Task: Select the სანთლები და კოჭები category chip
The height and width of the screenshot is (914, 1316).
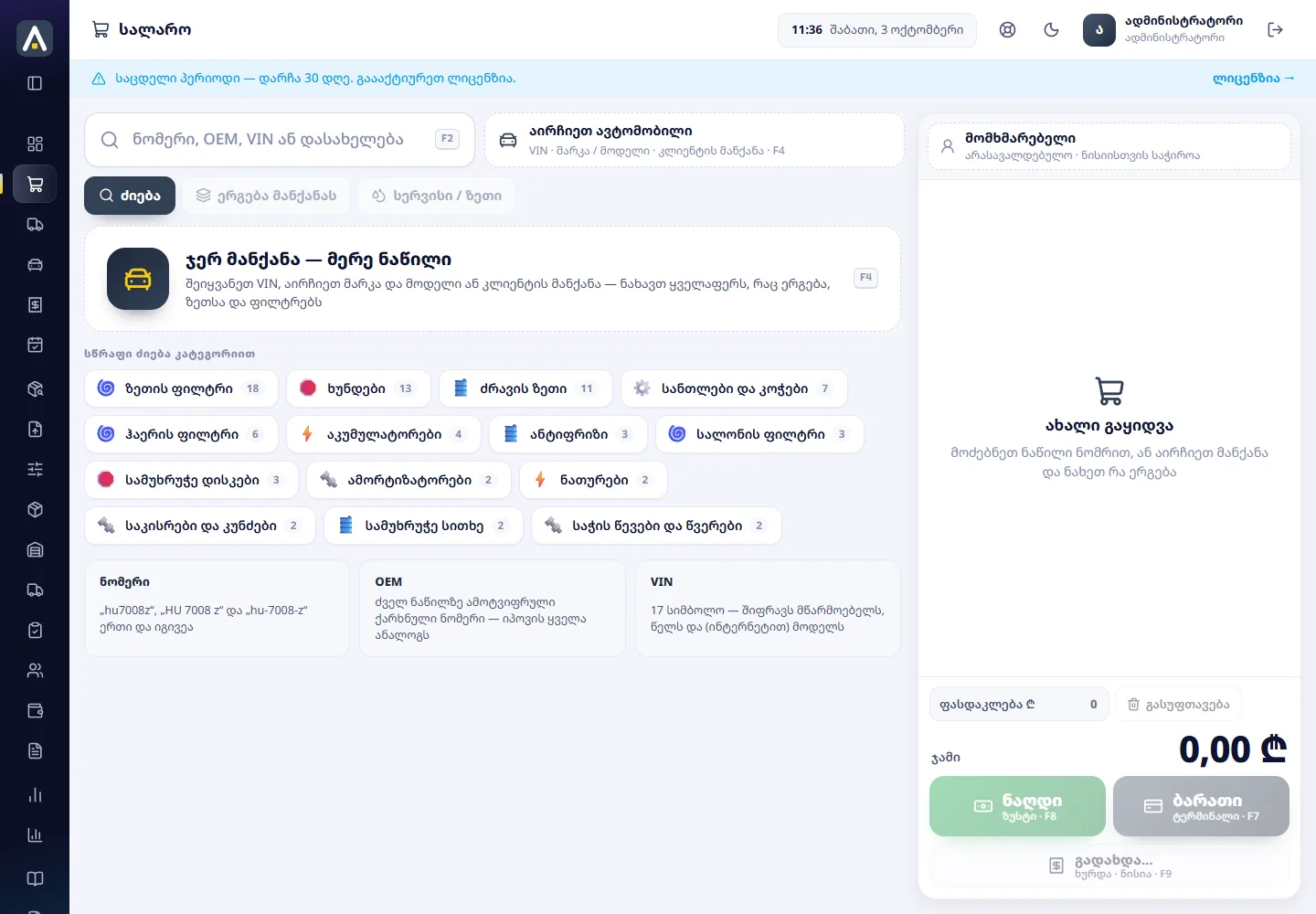Action: click(x=734, y=388)
